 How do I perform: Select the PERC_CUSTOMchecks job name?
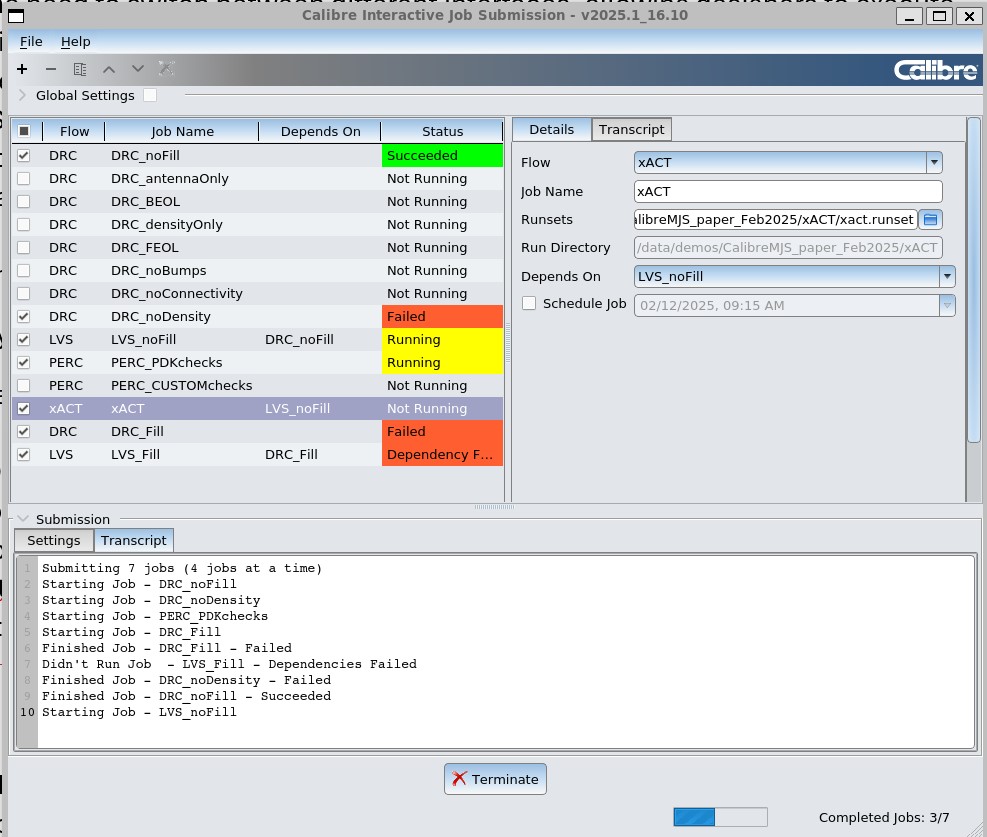click(x=181, y=385)
